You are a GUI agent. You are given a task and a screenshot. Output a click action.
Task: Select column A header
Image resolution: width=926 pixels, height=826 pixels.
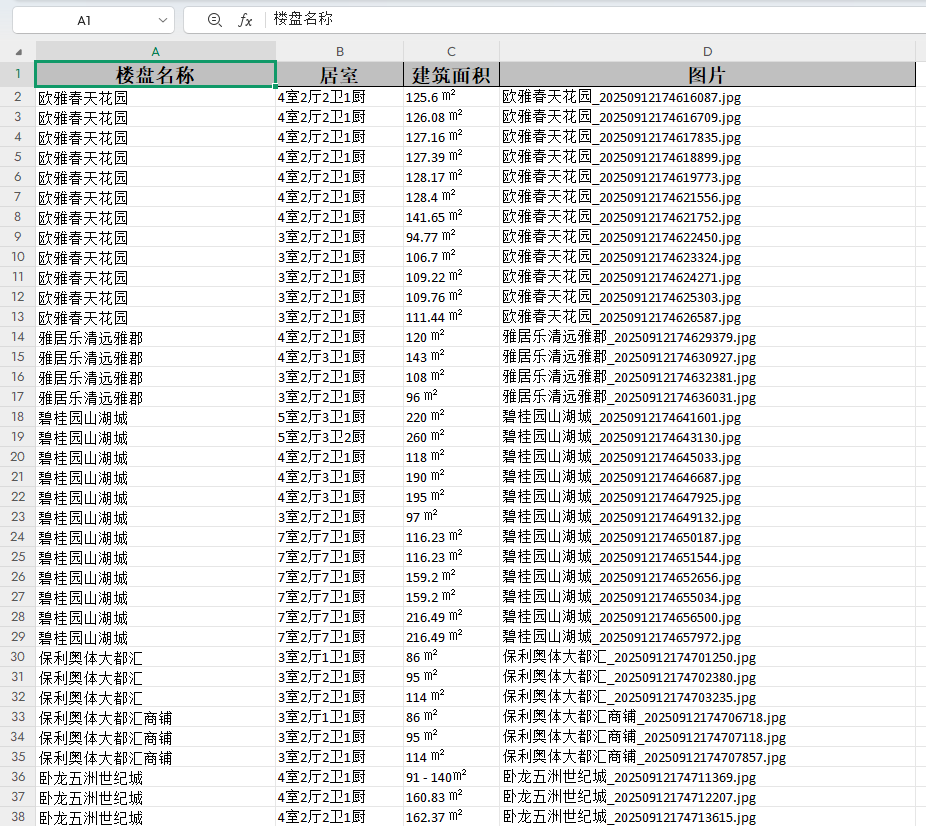[155, 51]
